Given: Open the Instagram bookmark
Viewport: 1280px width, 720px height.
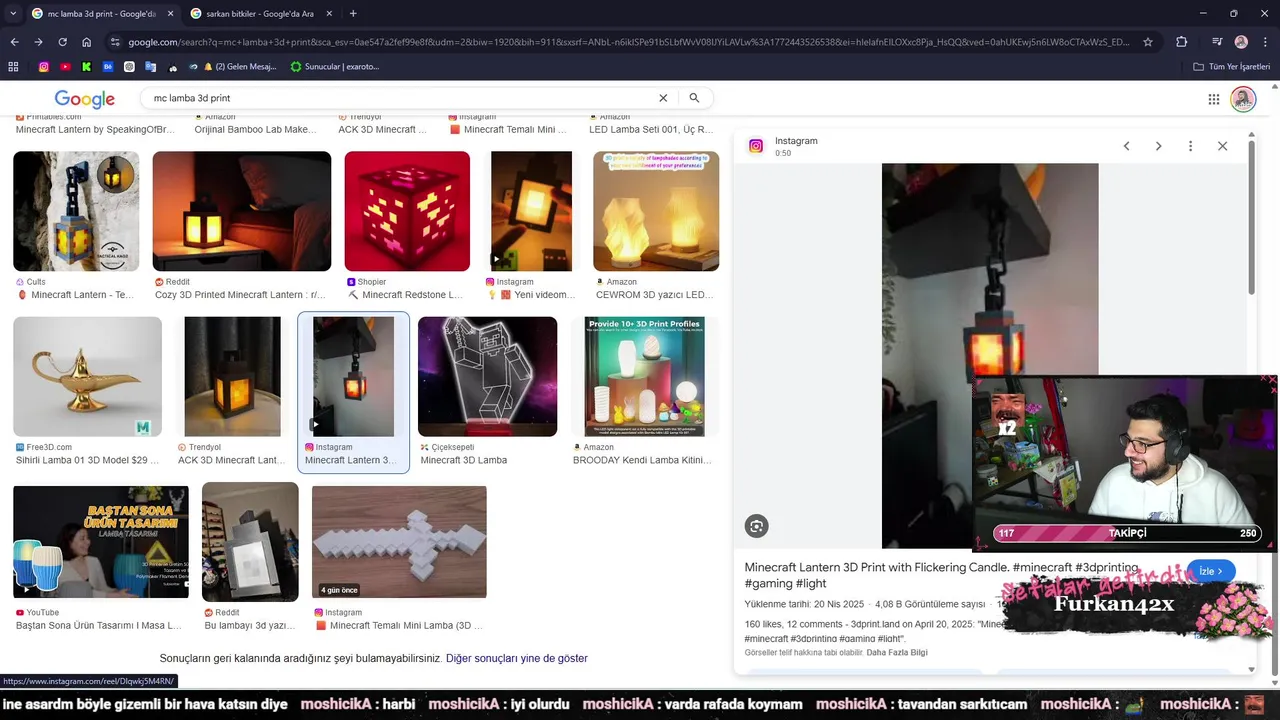Looking at the screenshot, I should click(x=43, y=67).
